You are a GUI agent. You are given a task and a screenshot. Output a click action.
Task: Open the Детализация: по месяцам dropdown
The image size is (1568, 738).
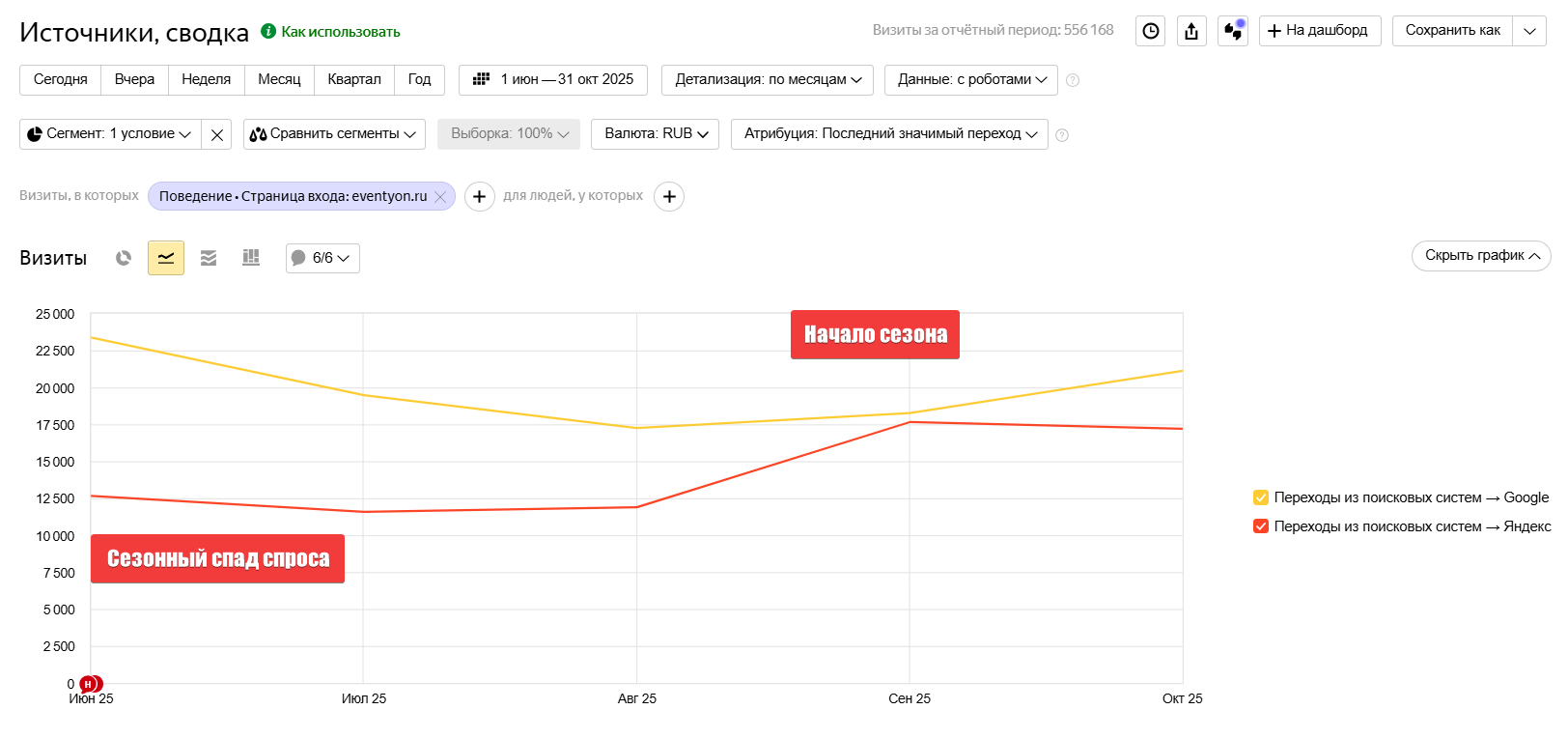(x=767, y=79)
